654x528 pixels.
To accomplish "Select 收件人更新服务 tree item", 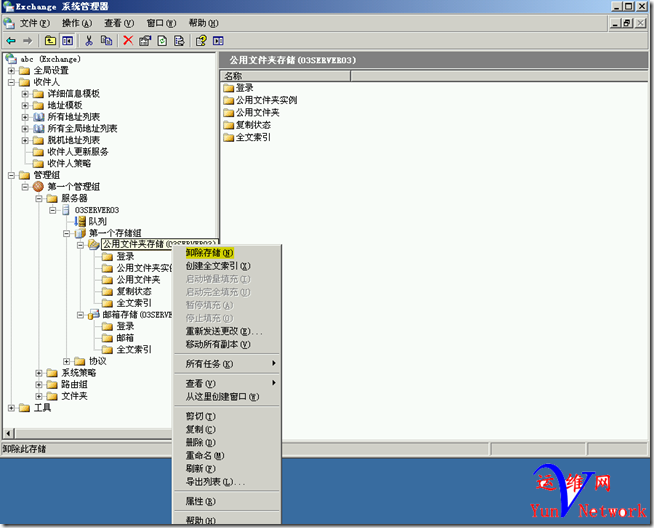I will point(78,152).
